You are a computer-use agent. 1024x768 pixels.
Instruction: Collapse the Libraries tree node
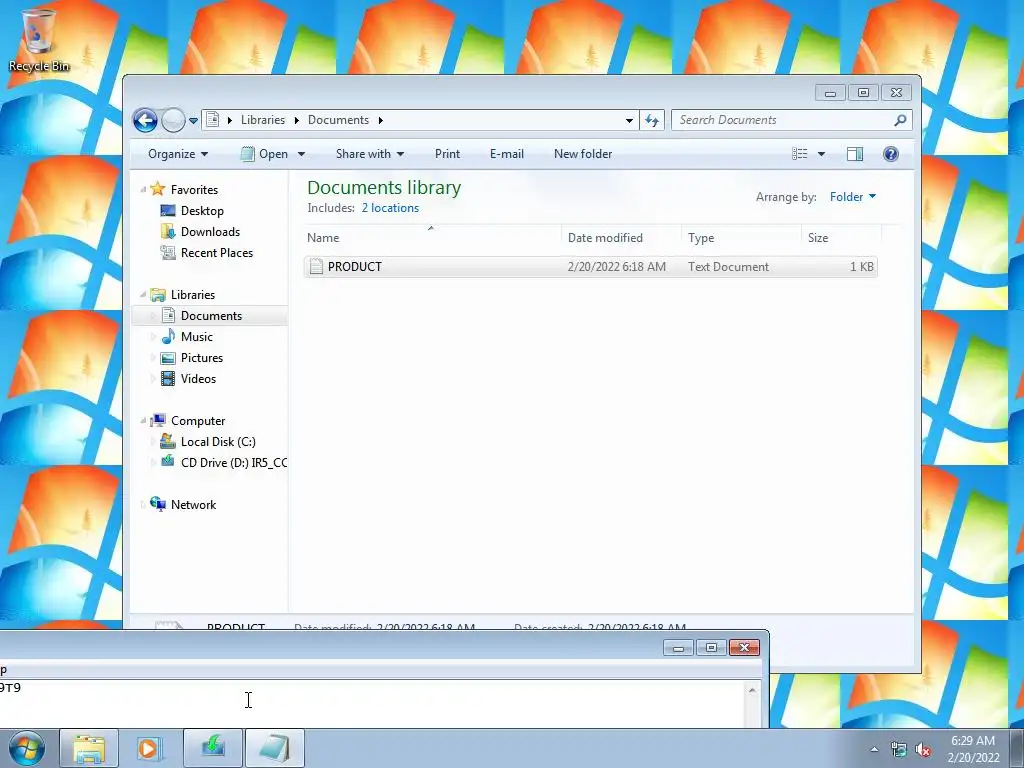143,295
